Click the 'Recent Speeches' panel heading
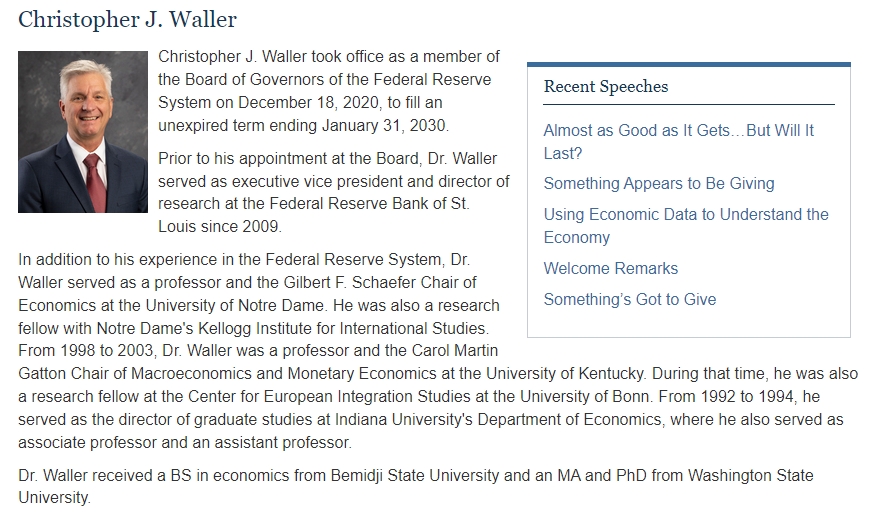 (606, 86)
